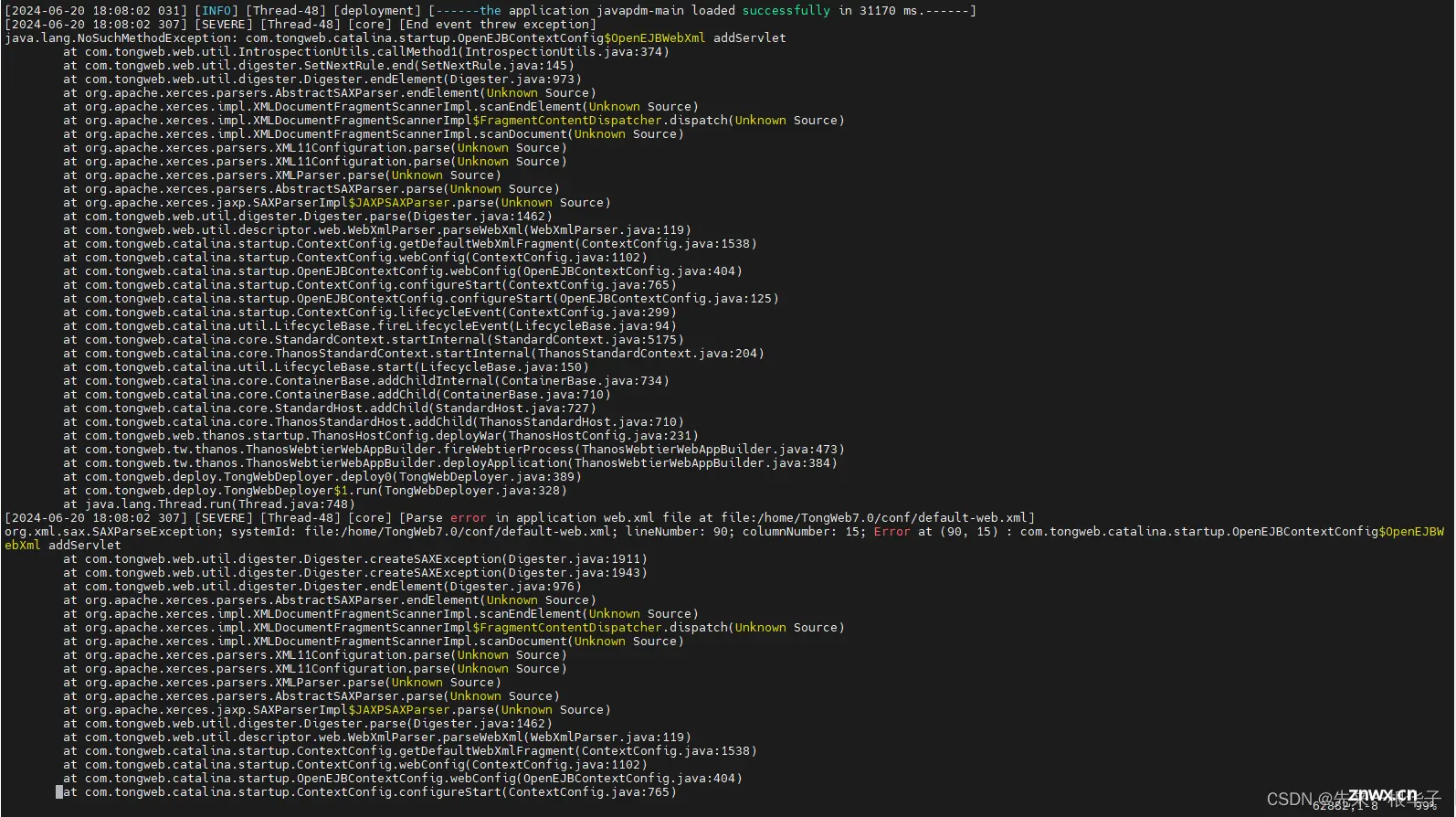Click the "ThanosStandardHost.addChild" stack frame

click(x=374, y=422)
